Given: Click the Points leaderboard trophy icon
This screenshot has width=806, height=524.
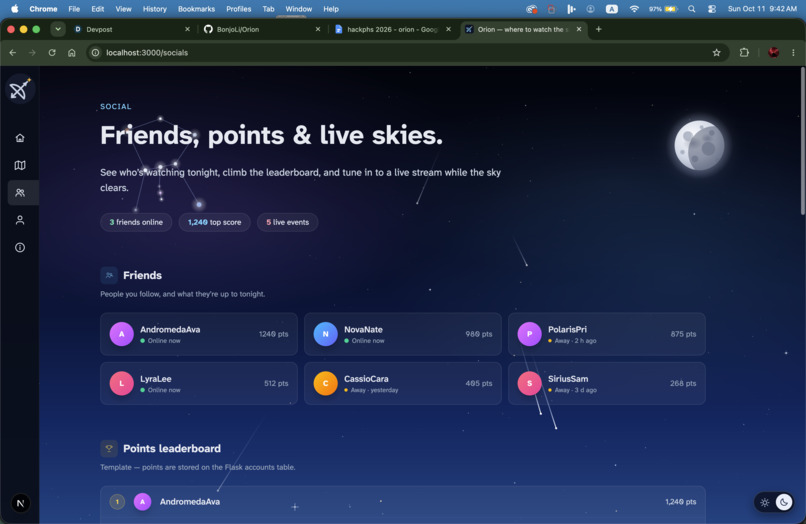Looking at the screenshot, I should pos(109,448).
